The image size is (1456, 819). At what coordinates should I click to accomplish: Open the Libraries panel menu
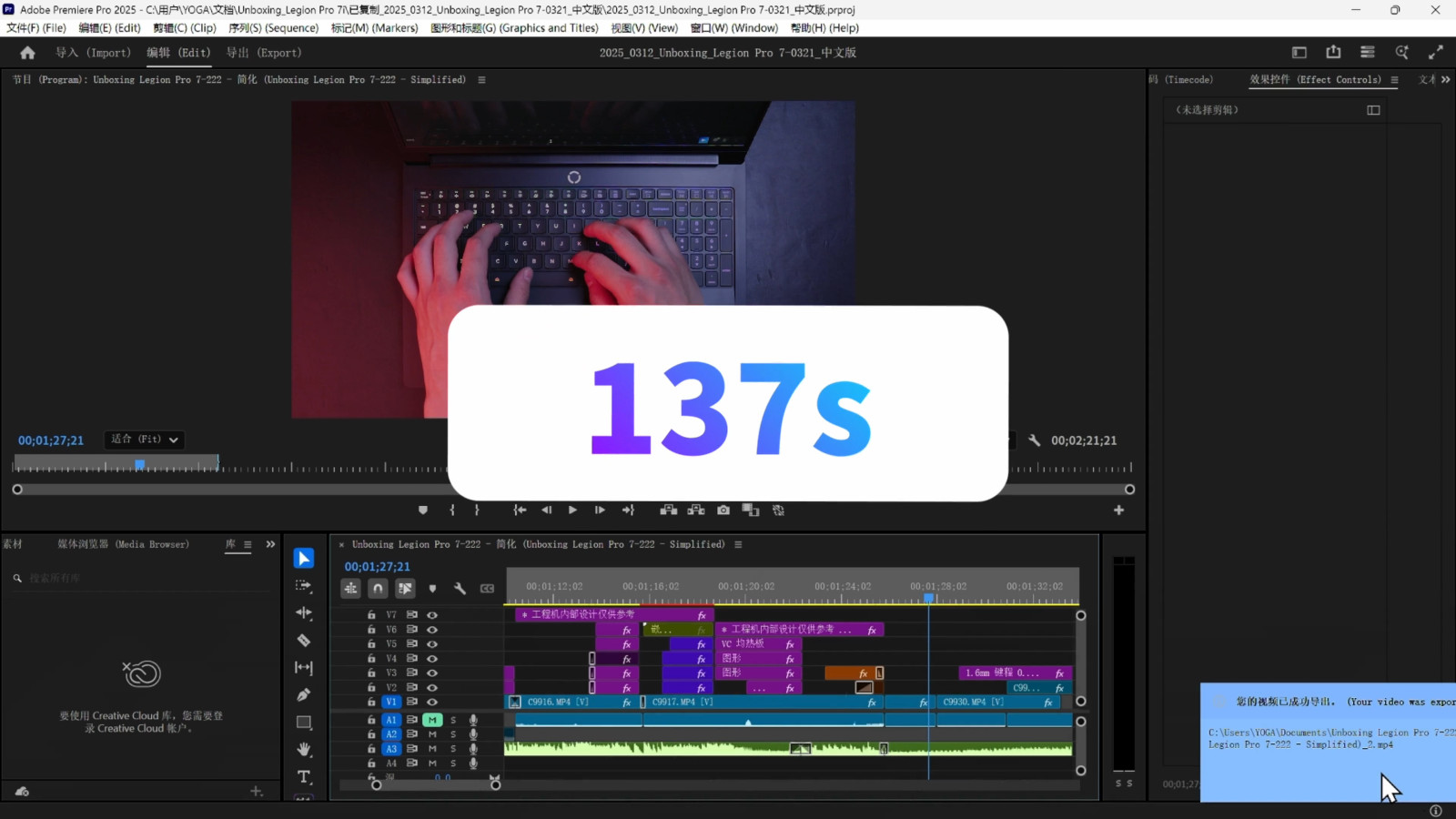point(248,544)
